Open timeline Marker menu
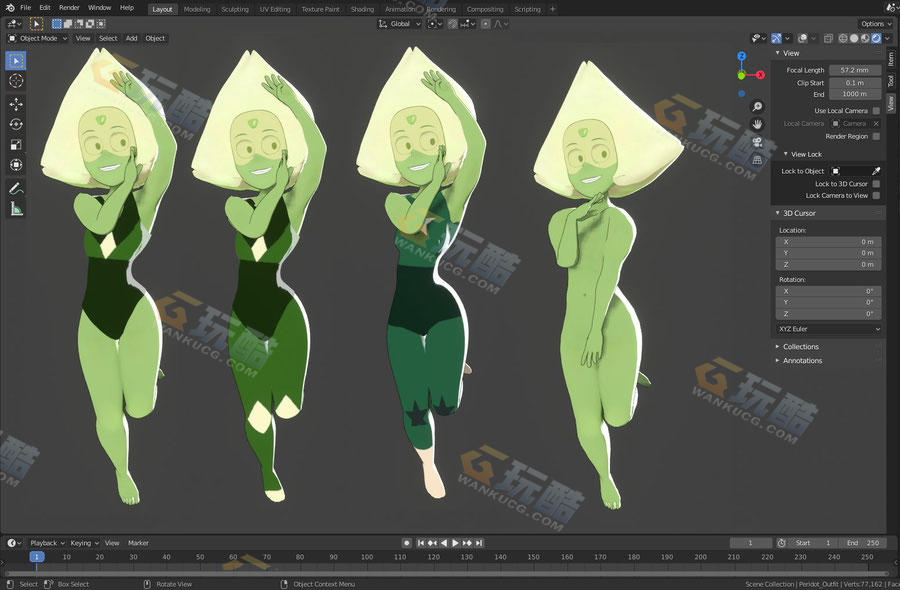This screenshot has height=590, width=900. click(138, 542)
